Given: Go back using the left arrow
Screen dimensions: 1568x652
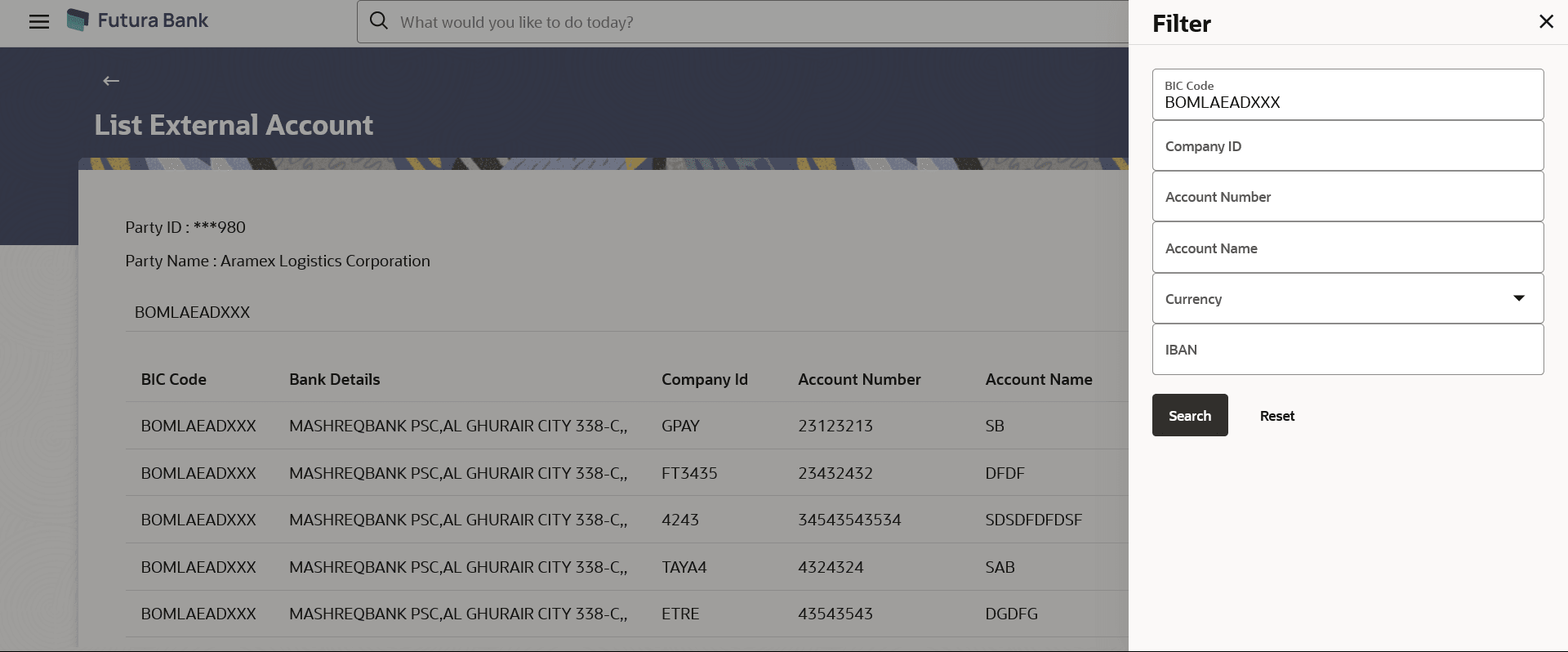Looking at the screenshot, I should (111, 81).
